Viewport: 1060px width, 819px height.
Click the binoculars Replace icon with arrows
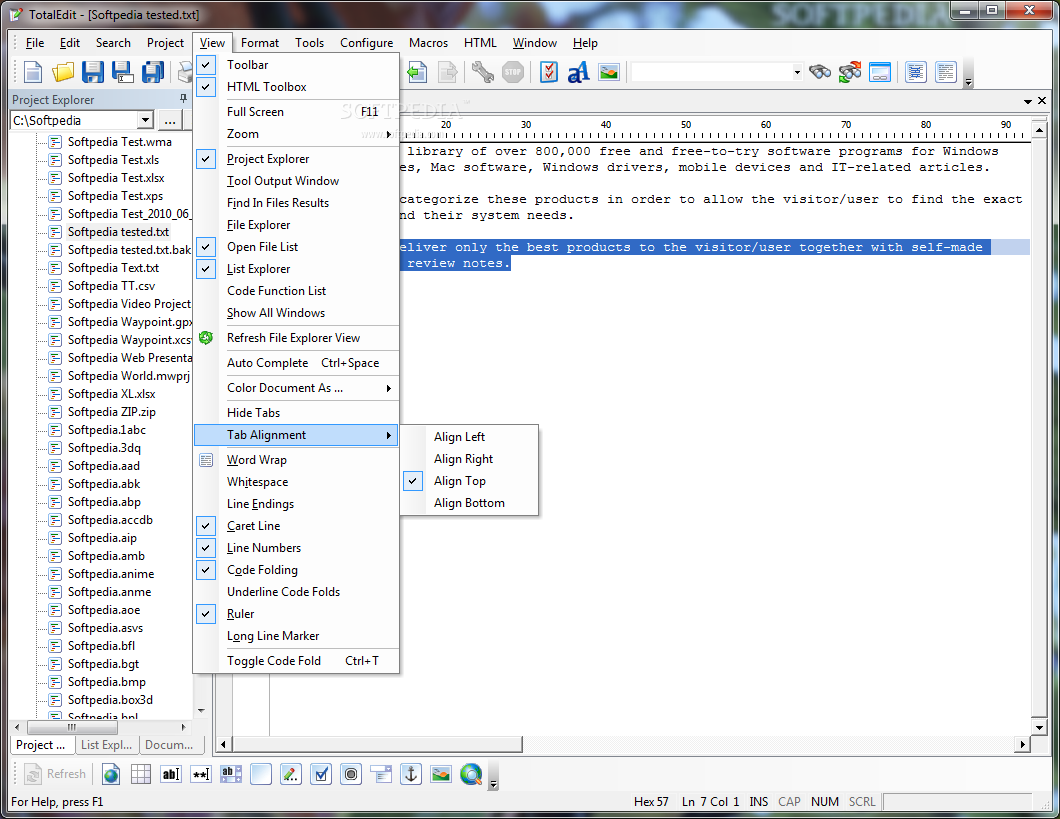pos(850,72)
